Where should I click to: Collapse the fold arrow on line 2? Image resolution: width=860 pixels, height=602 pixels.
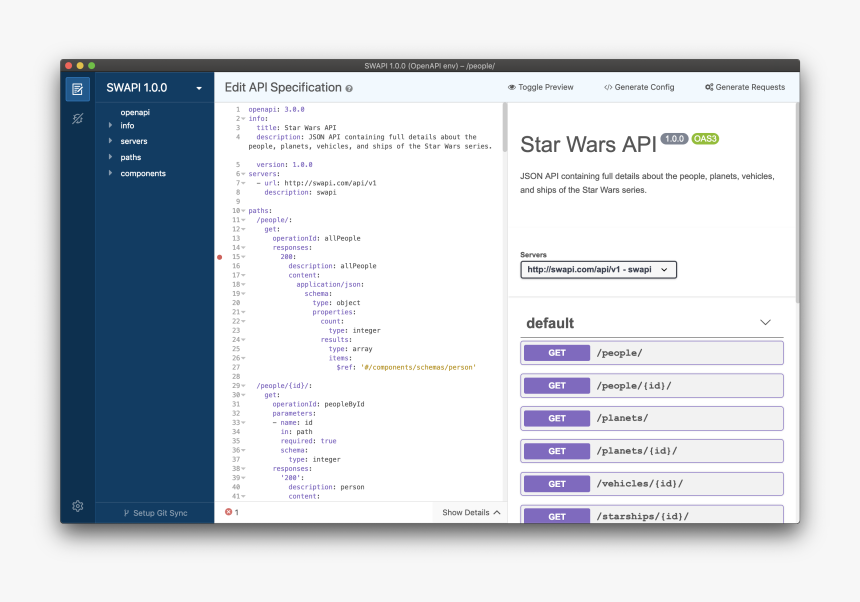pos(244,119)
